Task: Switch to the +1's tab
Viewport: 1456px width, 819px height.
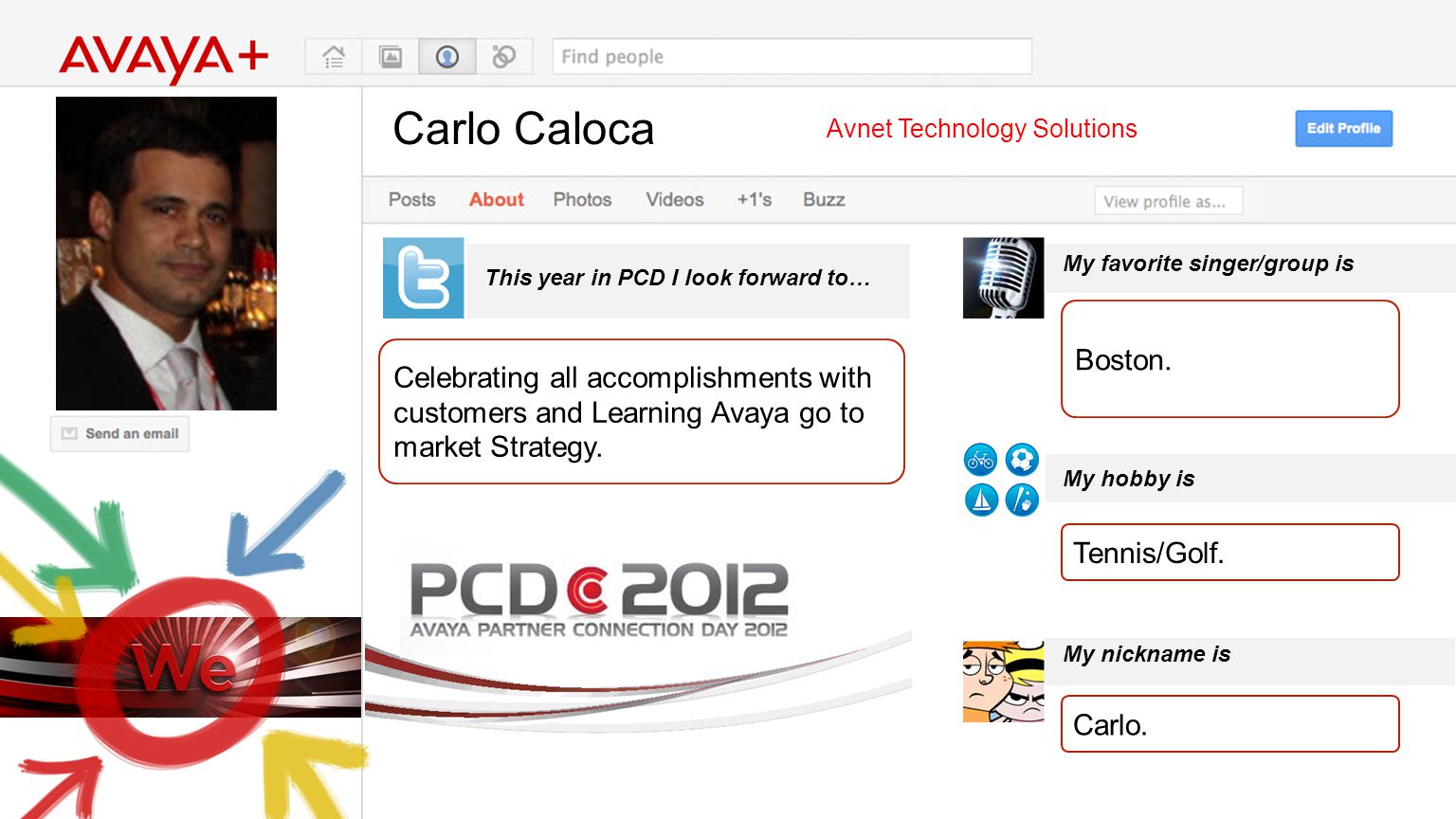Action: point(755,200)
